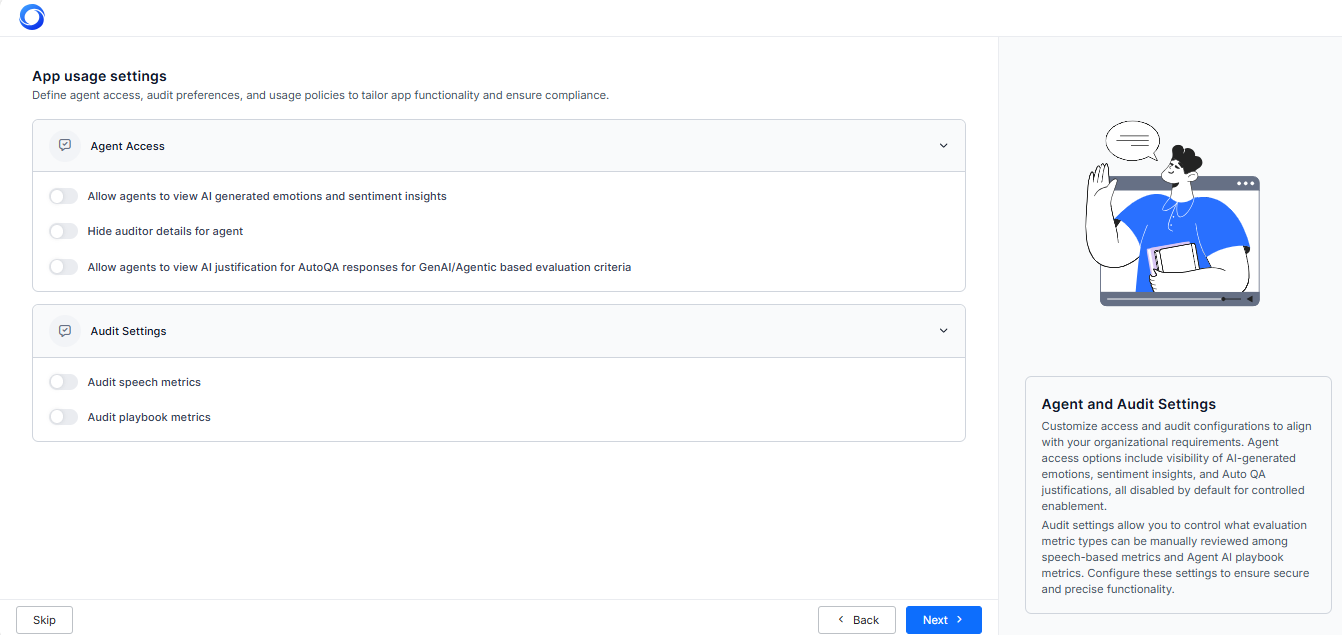Click the Agent Access header title
The height and width of the screenshot is (635, 1342).
click(x=127, y=146)
